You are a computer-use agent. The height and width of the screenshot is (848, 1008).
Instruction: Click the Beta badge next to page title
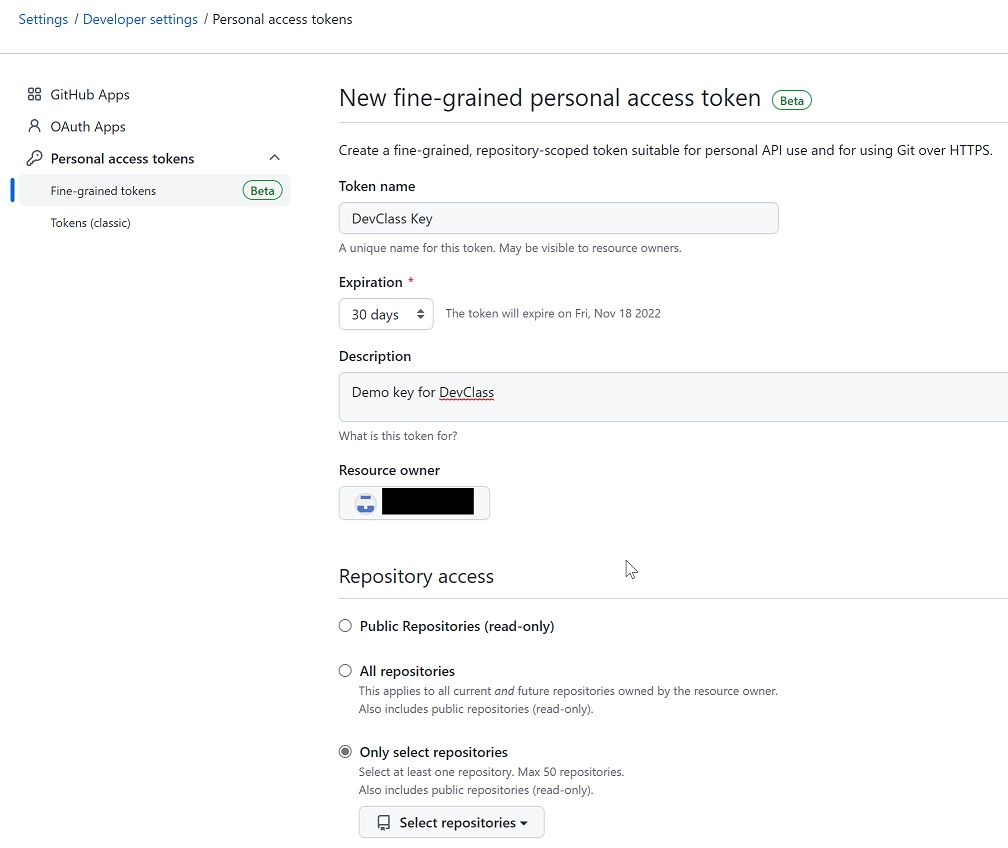(x=791, y=99)
